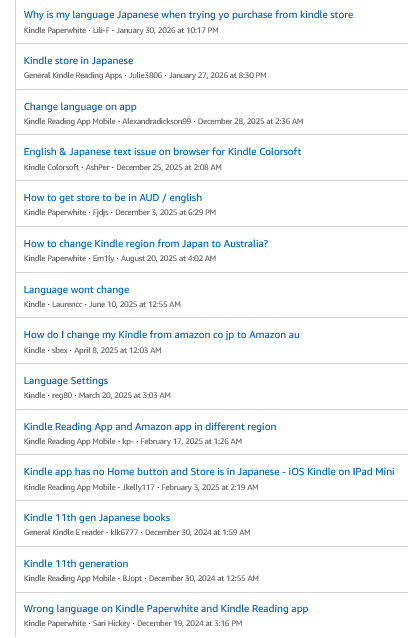Viewport: 408px width, 638px height.
Task: Open 'How do I change my Kindle from amazon co jp' thread
Action: click(x=161, y=335)
